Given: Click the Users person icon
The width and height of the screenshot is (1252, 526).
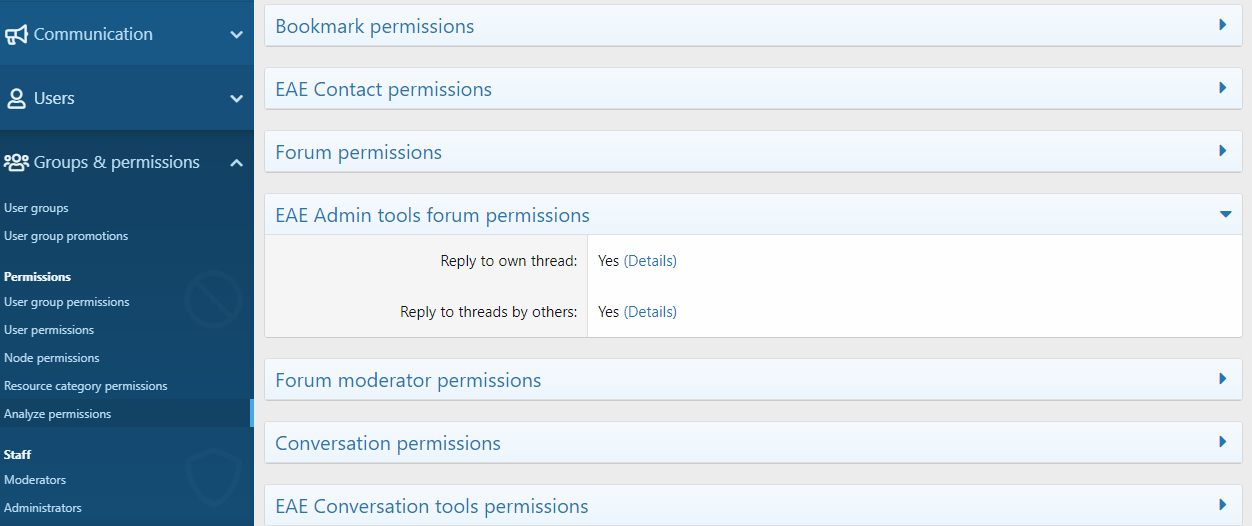Looking at the screenshot, I should coord(16,99).
